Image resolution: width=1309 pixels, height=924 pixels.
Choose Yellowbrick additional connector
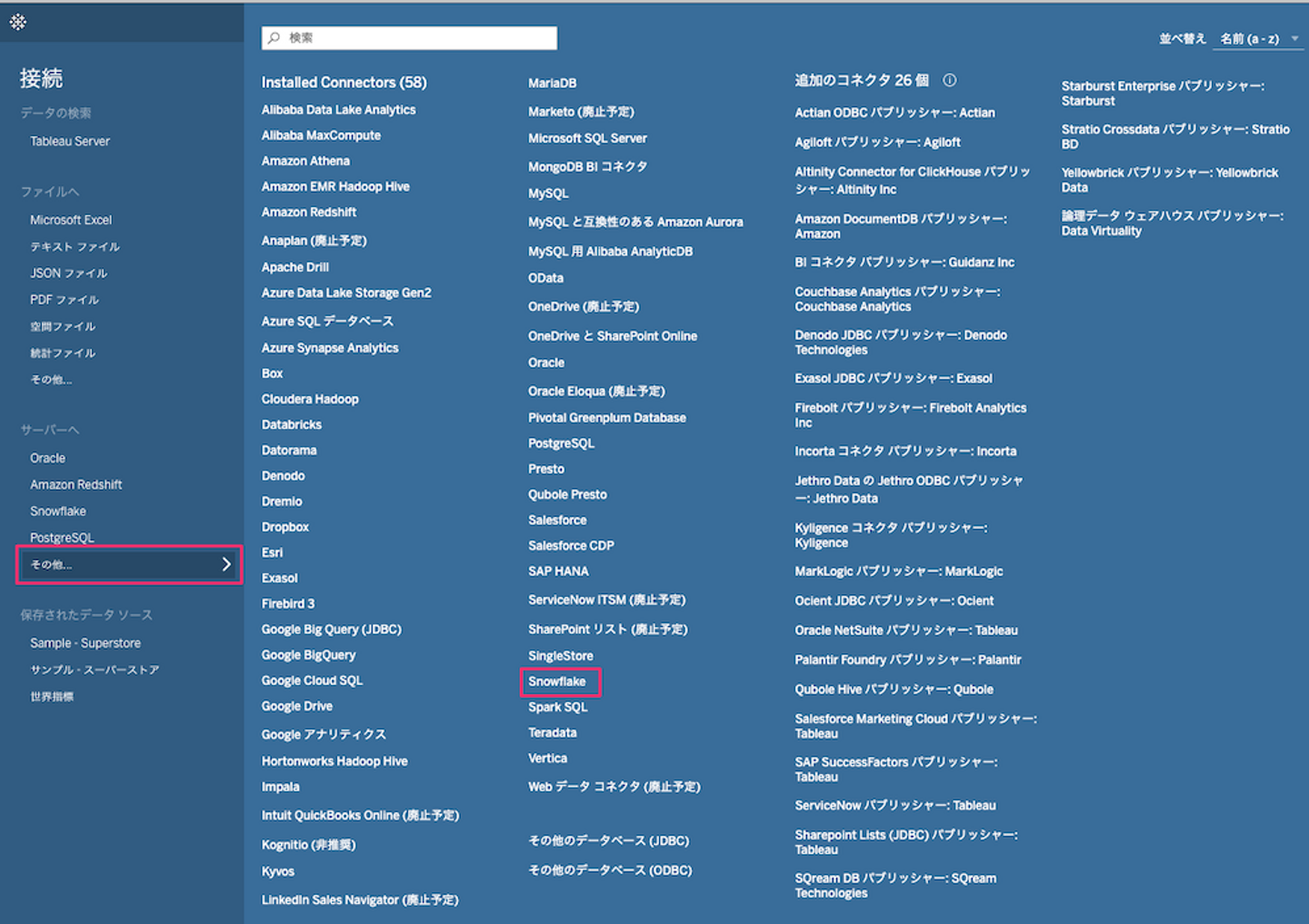point(1170,180)
